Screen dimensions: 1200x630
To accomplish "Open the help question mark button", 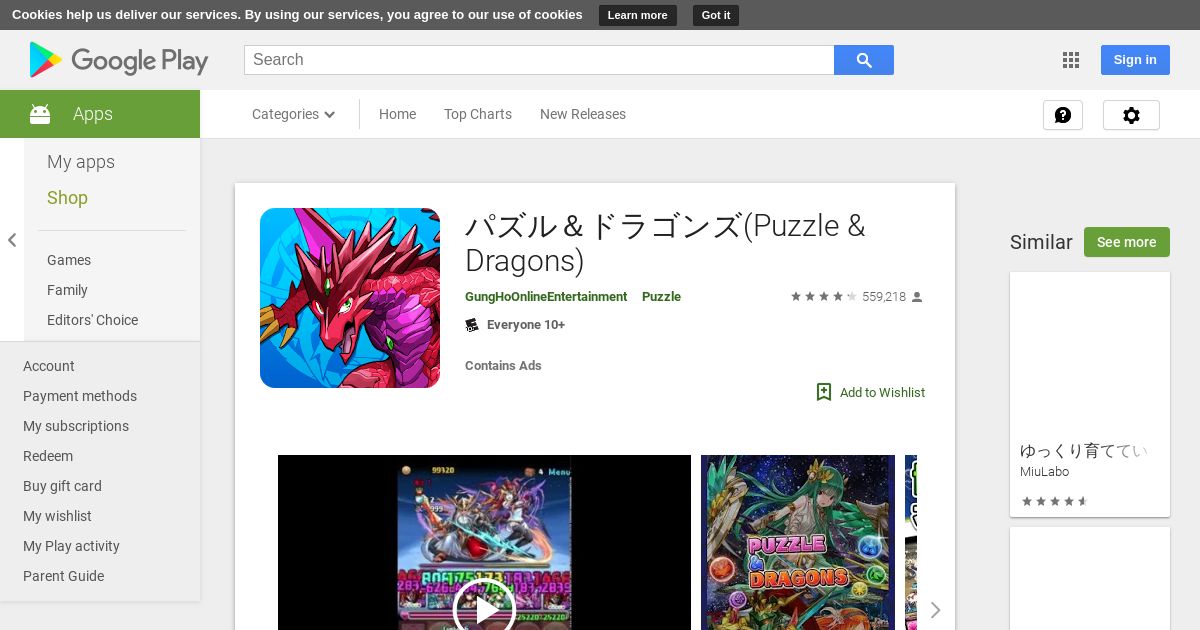I will tap(1063, 115).
